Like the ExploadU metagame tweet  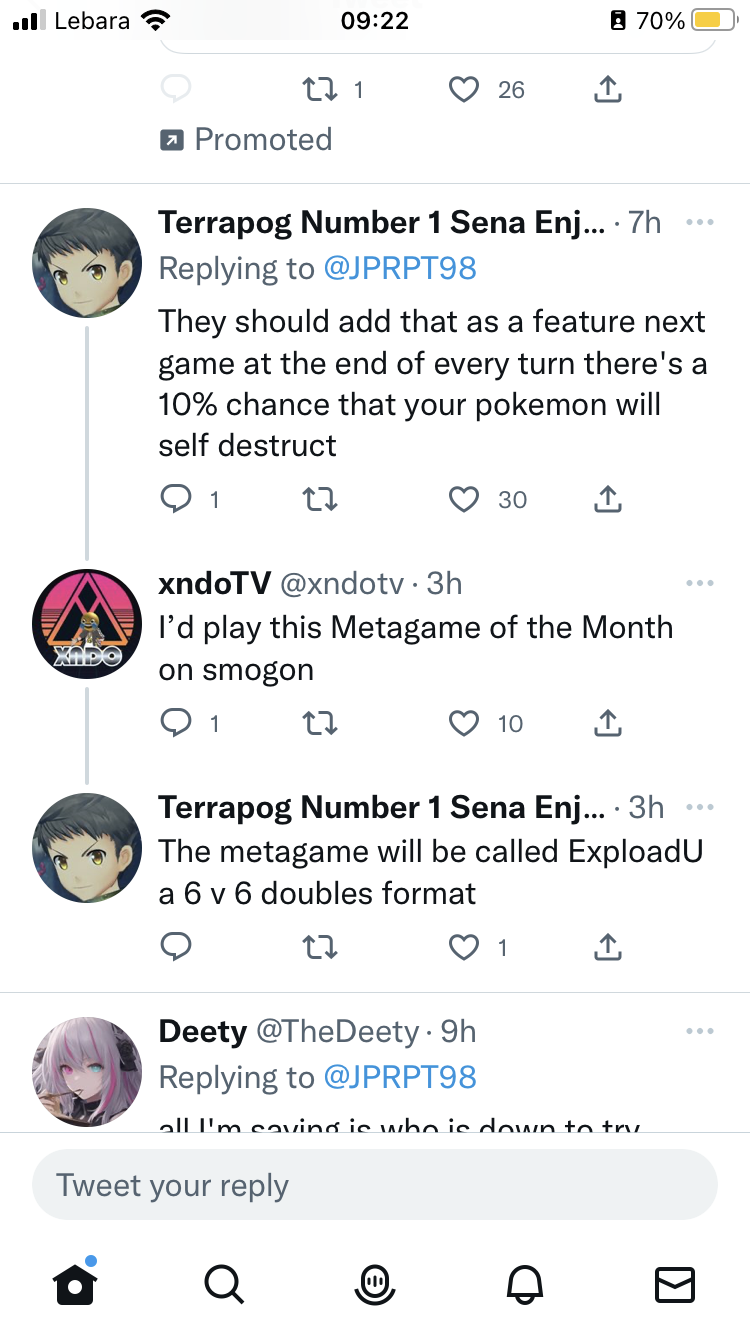[464, 947]
